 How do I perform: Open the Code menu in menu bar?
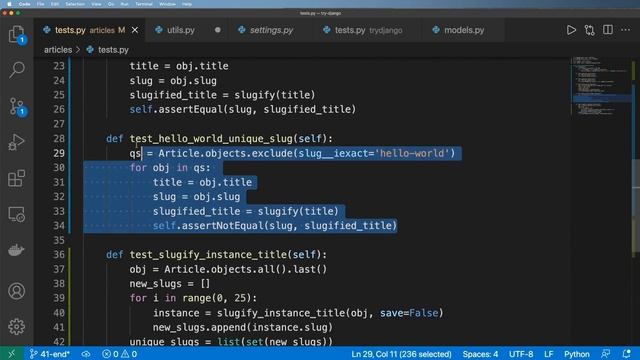[x=24, y=4]
